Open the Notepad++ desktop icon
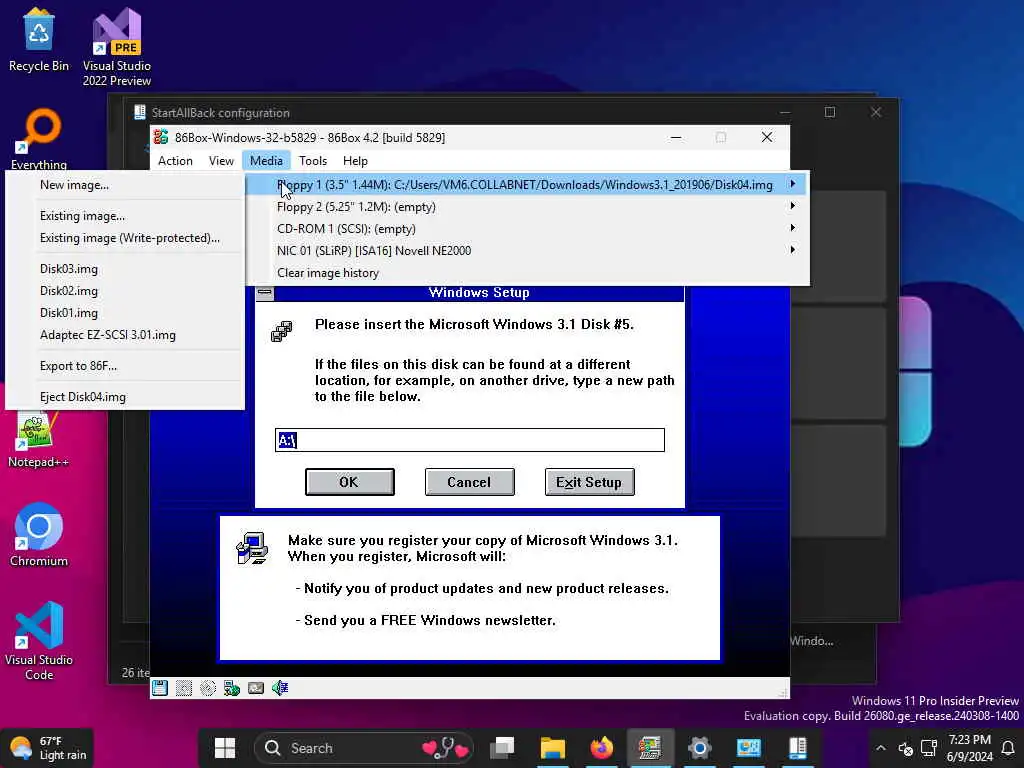The height and width of the screenshot is (768, 1024). (38, 441)
